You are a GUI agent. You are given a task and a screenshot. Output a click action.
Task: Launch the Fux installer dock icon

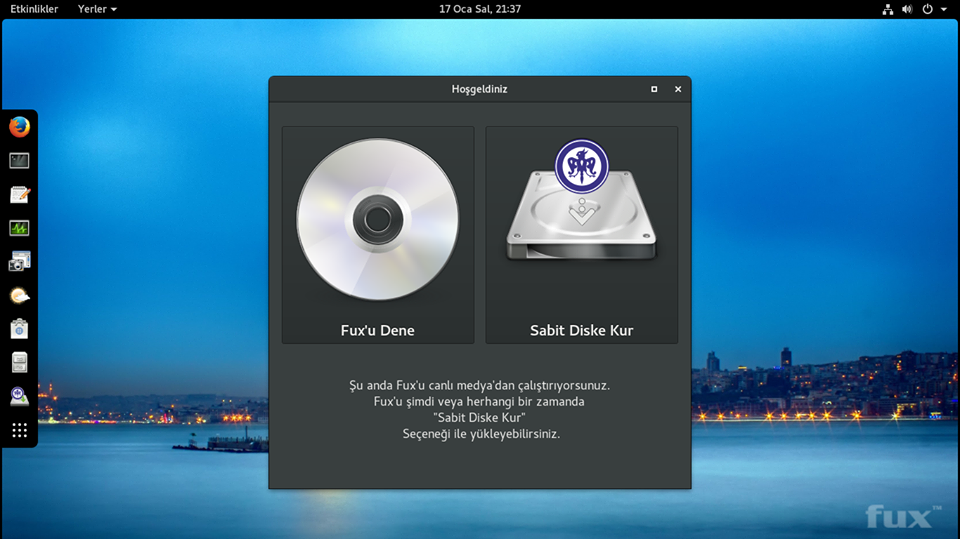[x=19, y=396]
